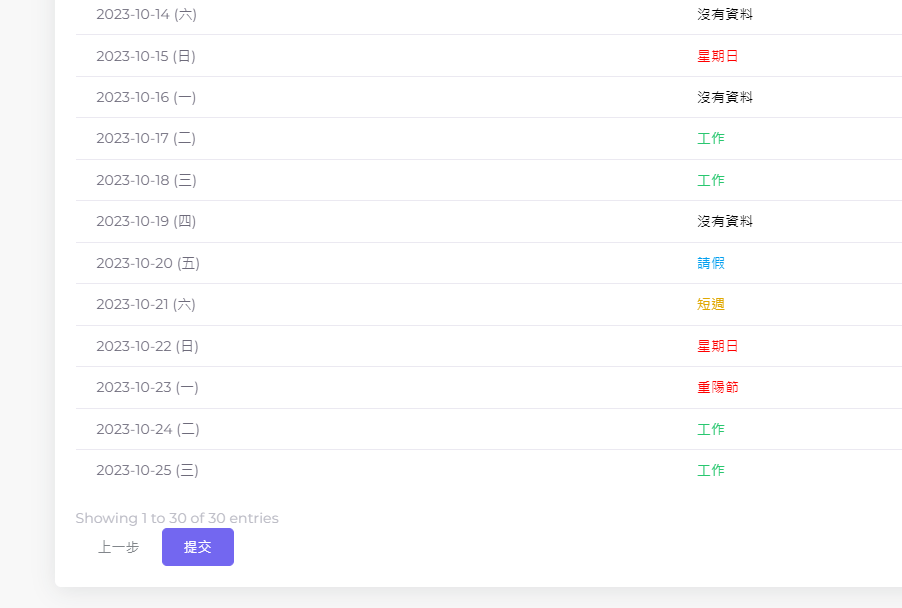Click the blue 請假 status for 2023-10-20
This screenshot has width=902, height=608.
point(710,263)
